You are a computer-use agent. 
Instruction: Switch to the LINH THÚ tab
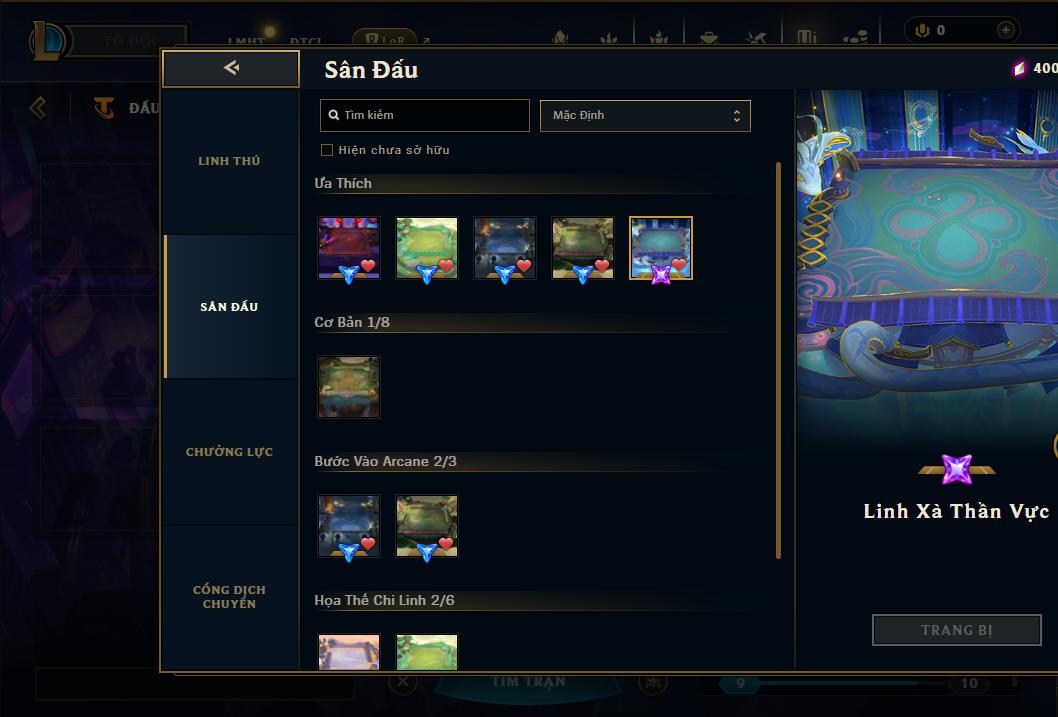229,161
